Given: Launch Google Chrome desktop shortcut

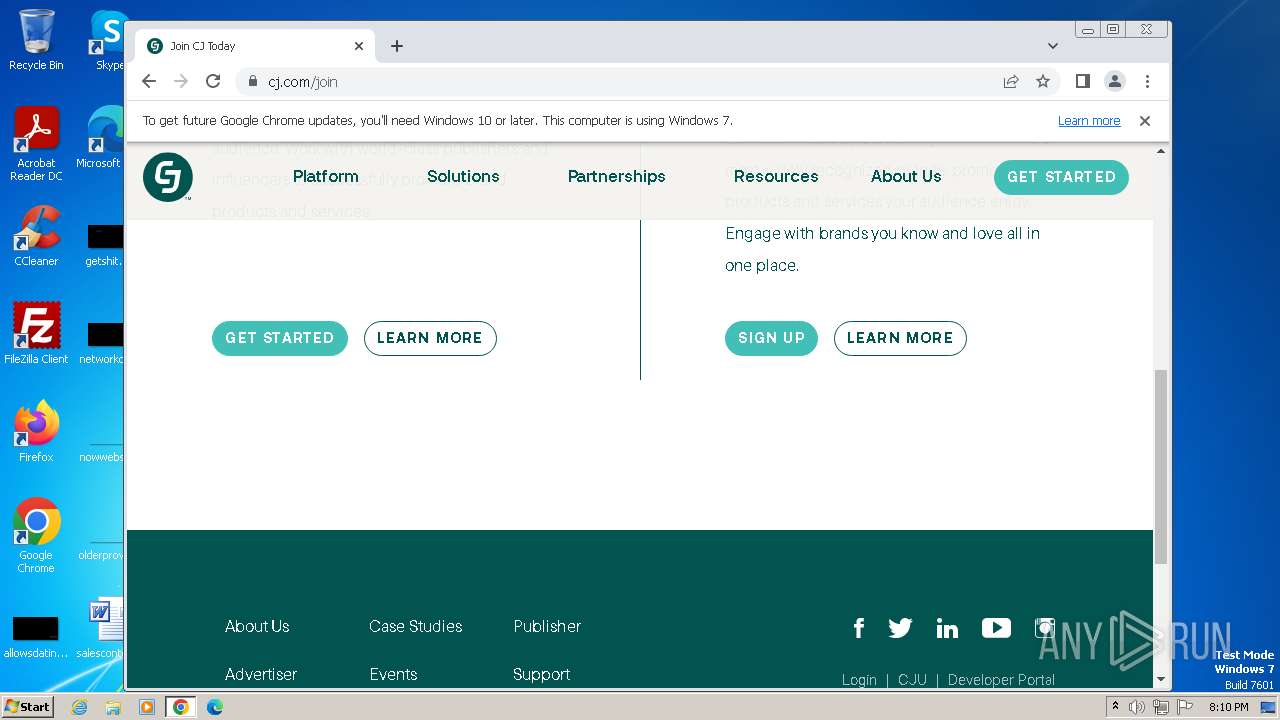Looking at the screenshot, I should 36,536.
